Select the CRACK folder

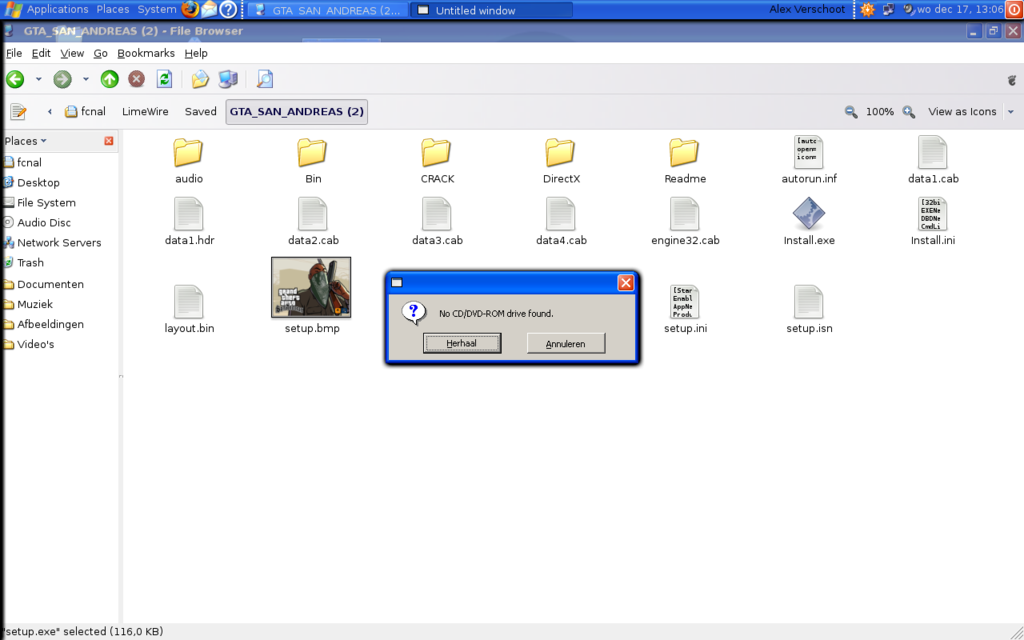[x=436, y=155]
